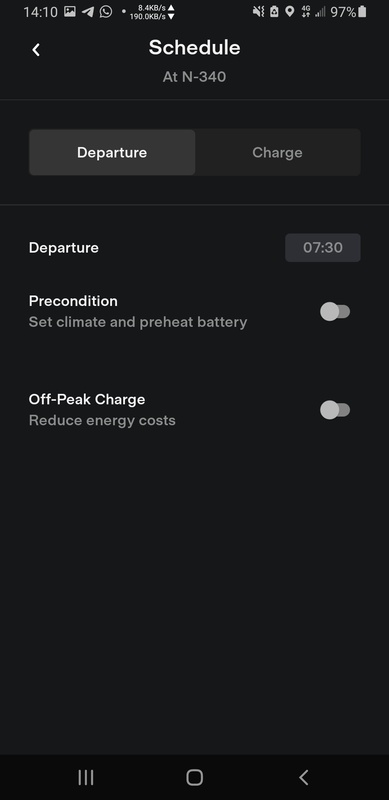Turn on Off-Peak Charge switch
Viewport: 389px width, 800px height.
(335, 410)
